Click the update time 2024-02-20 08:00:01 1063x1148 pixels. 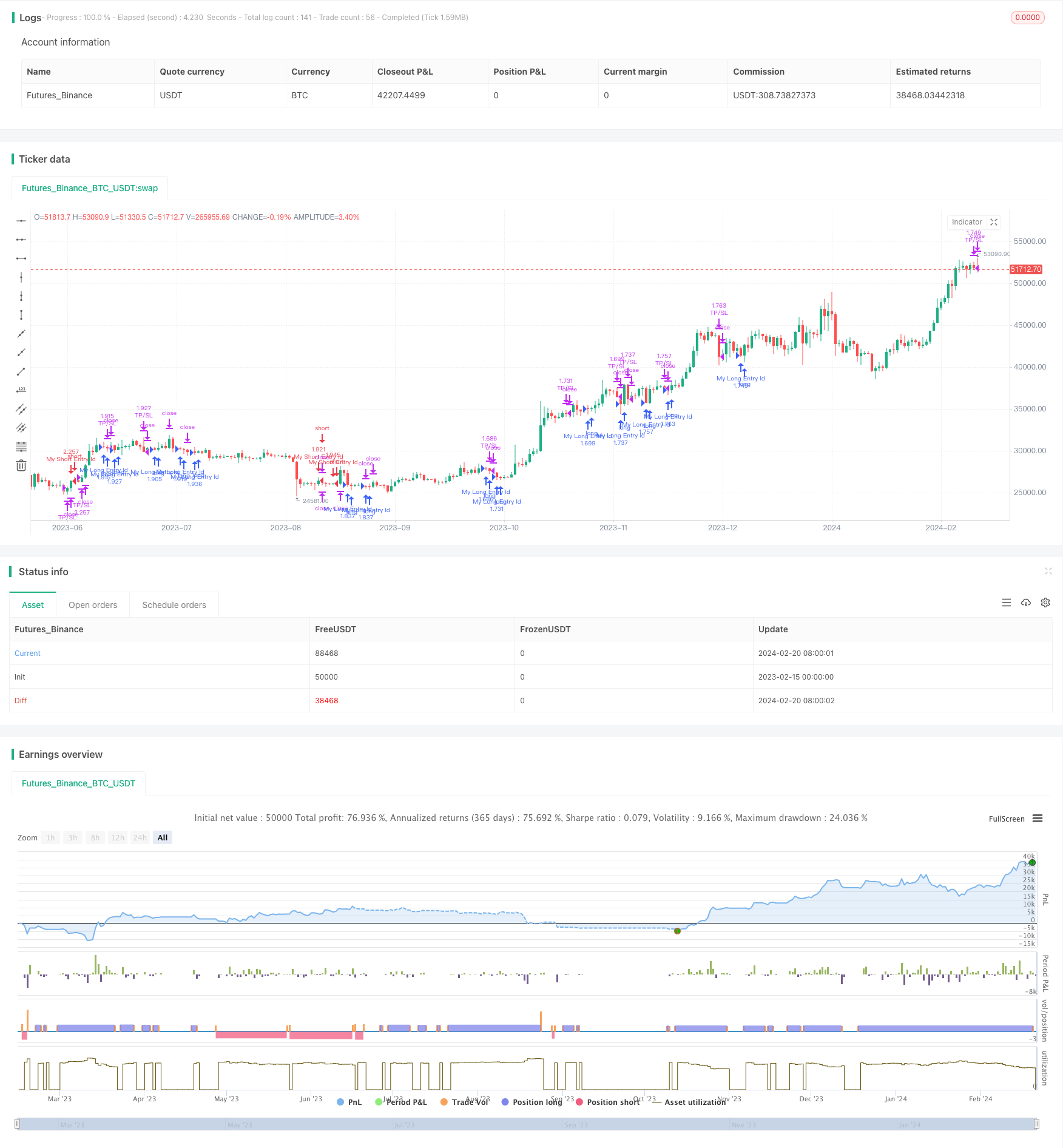(796, 653)
